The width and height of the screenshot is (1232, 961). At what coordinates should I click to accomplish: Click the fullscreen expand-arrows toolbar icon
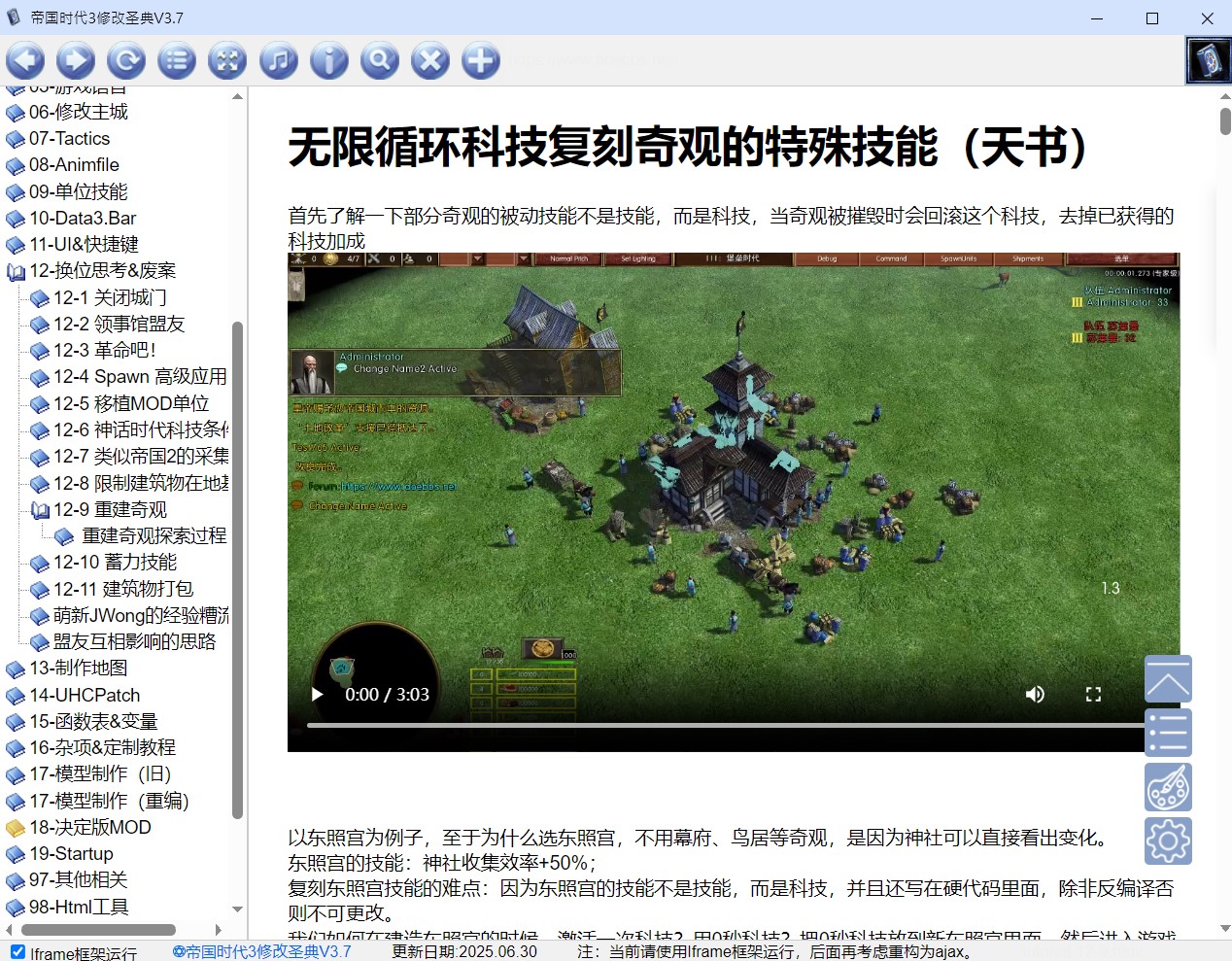(227, 60)
